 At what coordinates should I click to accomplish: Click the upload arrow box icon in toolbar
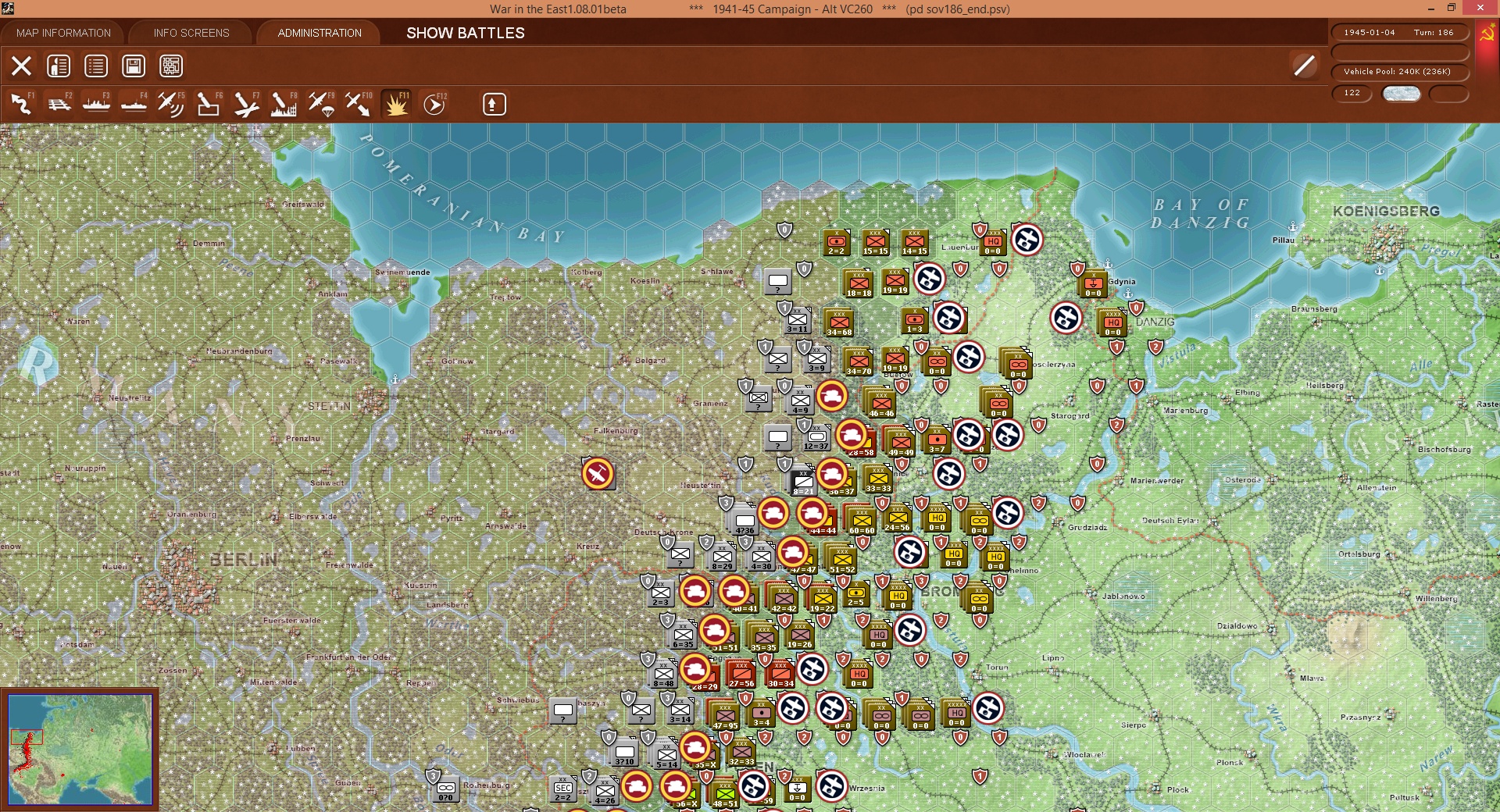pos(494,104)
